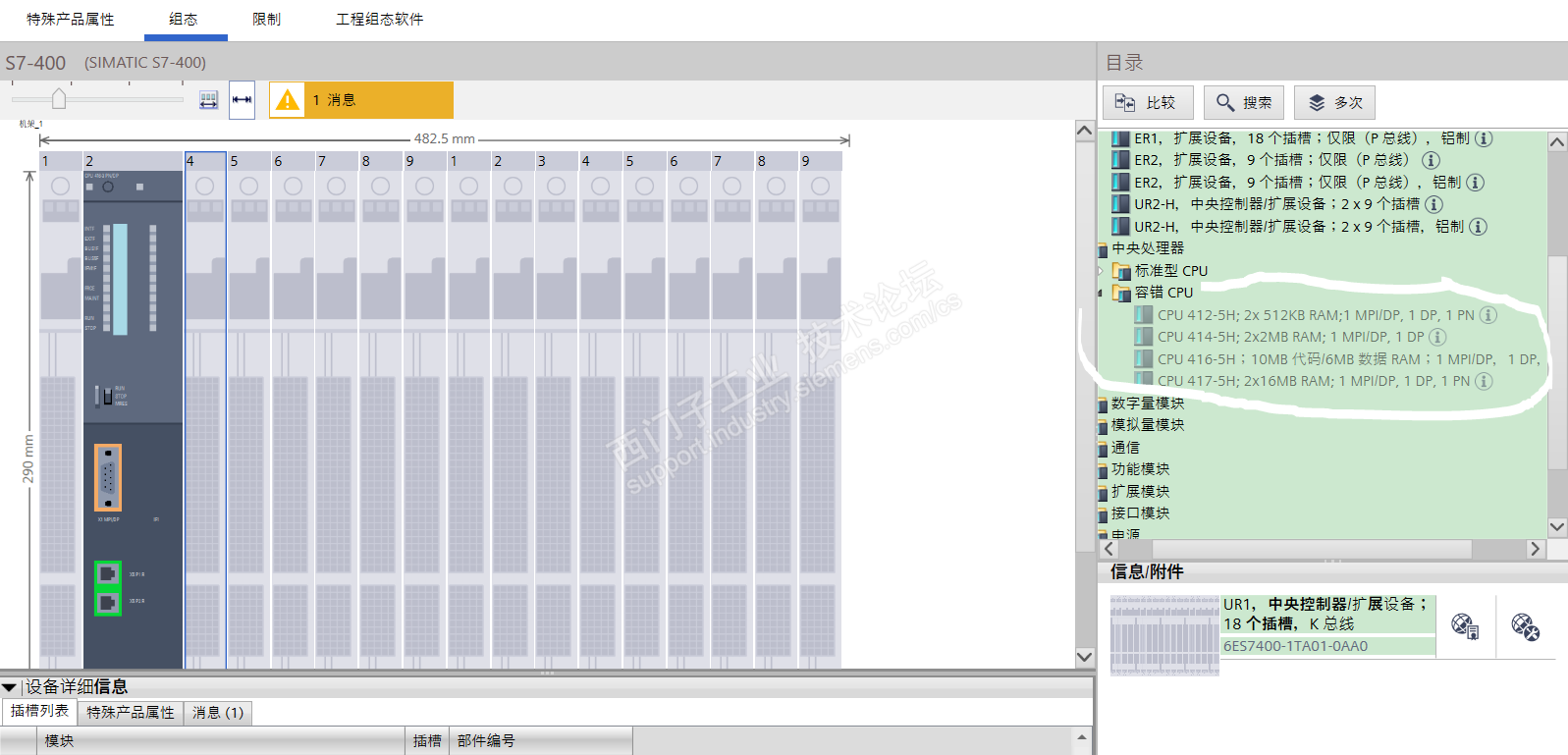Click the 插槽 column header
The image size is (1568, 755).
(x=427, y=741)
